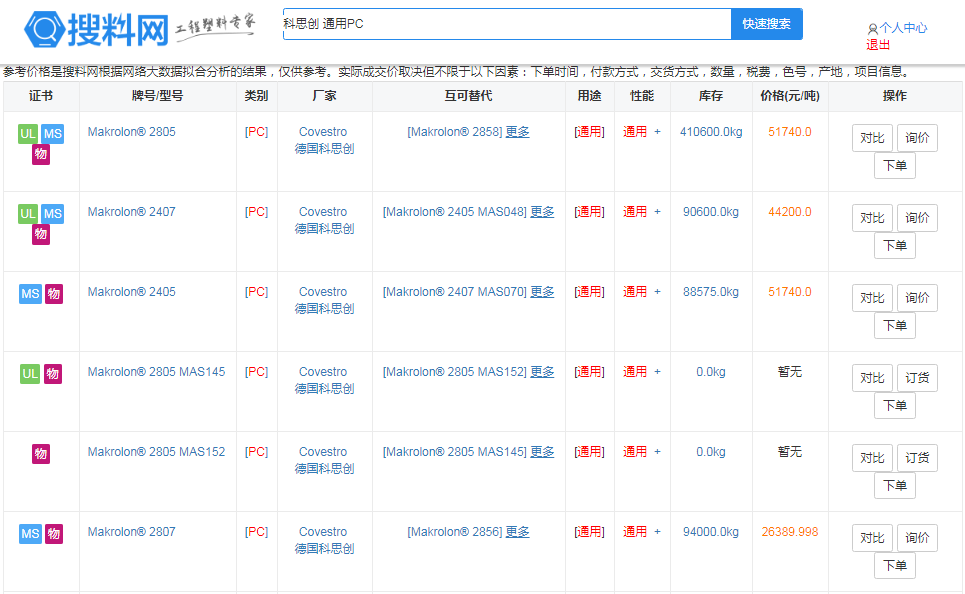Click 退出 to log out
This screenshot has width=965, height=594.
pyautogui.click(x=878, y=45)
